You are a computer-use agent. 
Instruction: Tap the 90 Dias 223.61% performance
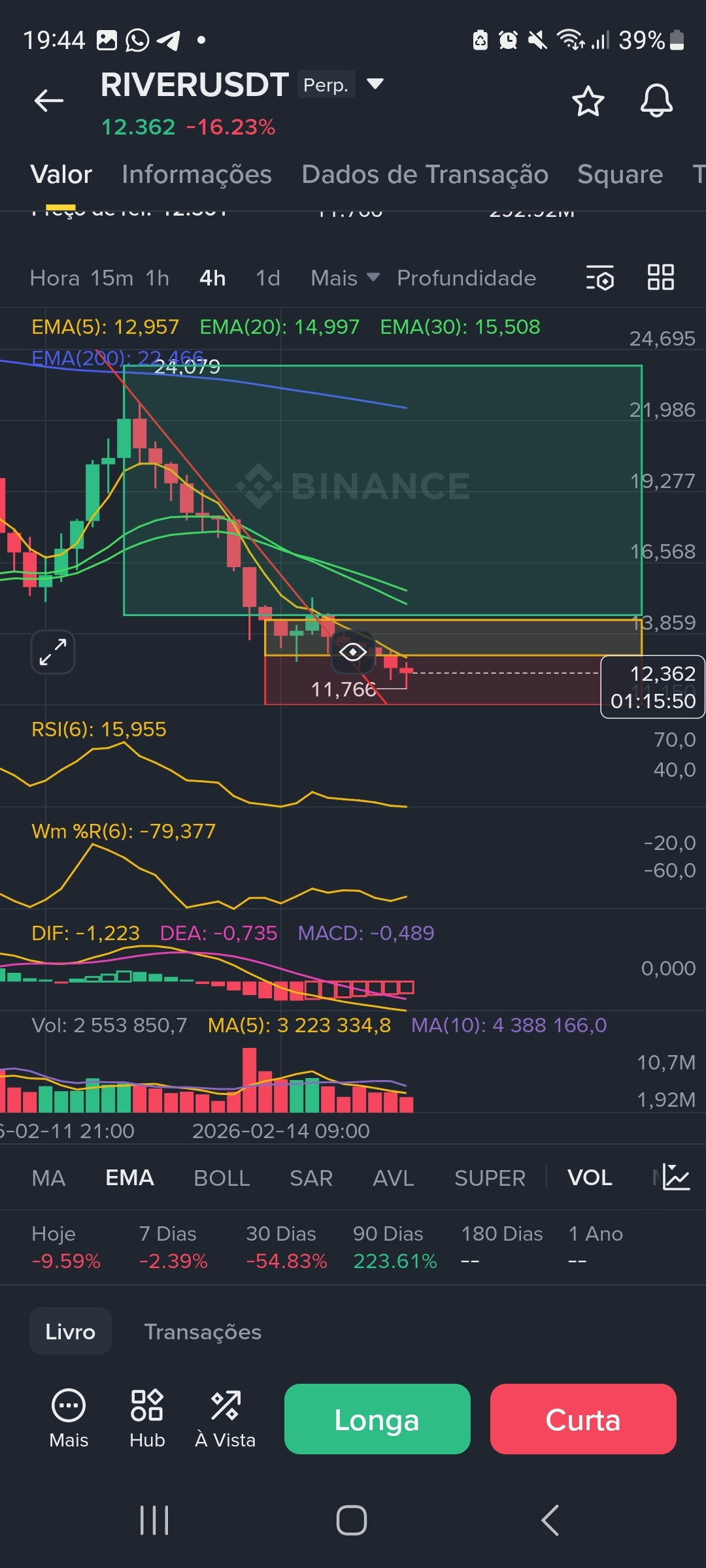pyautogui.click(x=395, y=1247)
